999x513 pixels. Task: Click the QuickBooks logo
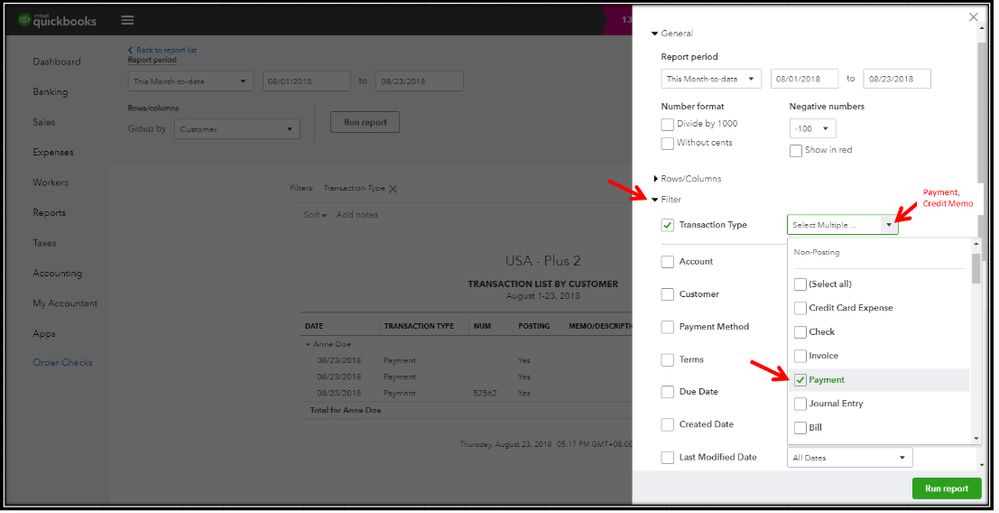pos(57,20)
